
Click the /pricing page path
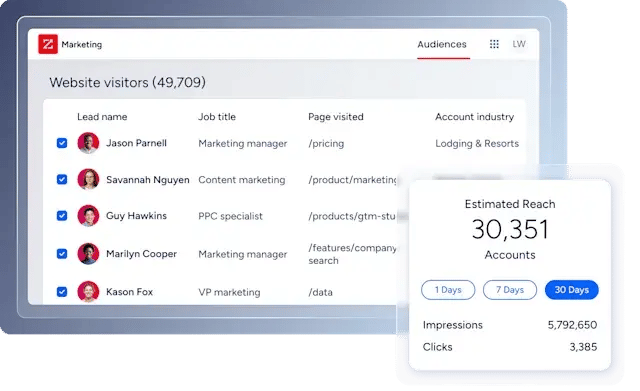coord(326,144)
